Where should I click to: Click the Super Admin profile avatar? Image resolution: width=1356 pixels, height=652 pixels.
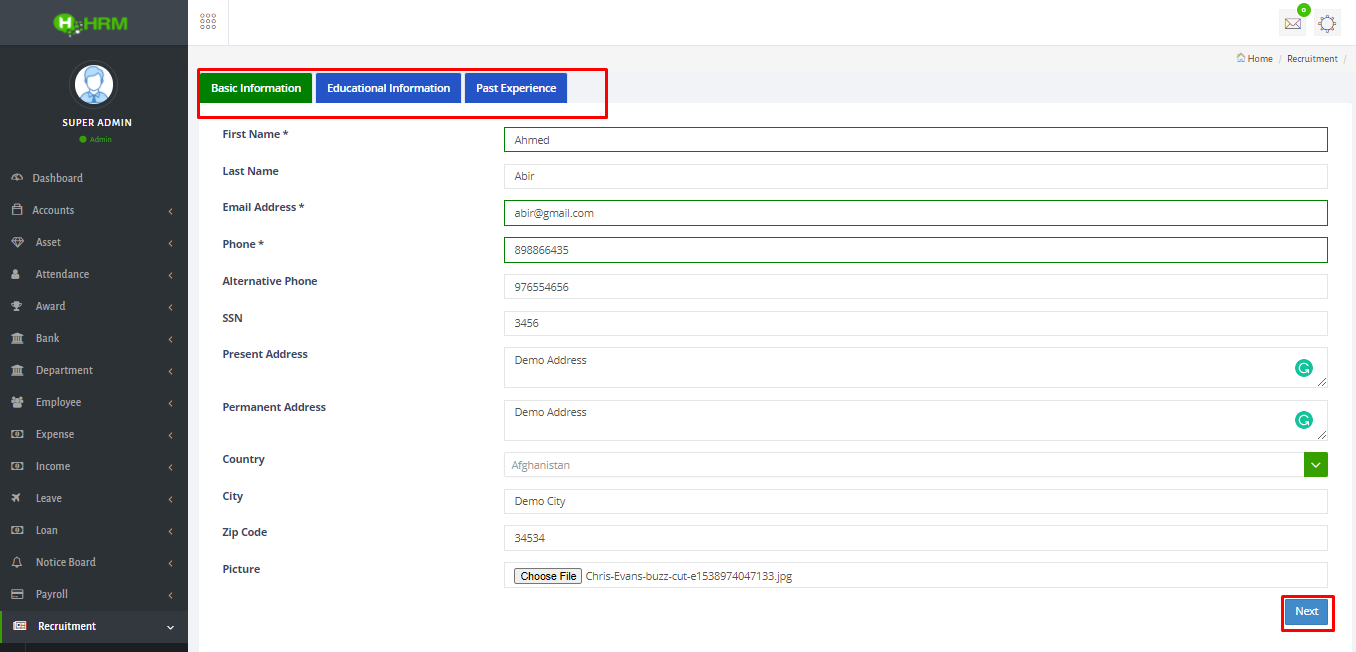tap(93, 85)
